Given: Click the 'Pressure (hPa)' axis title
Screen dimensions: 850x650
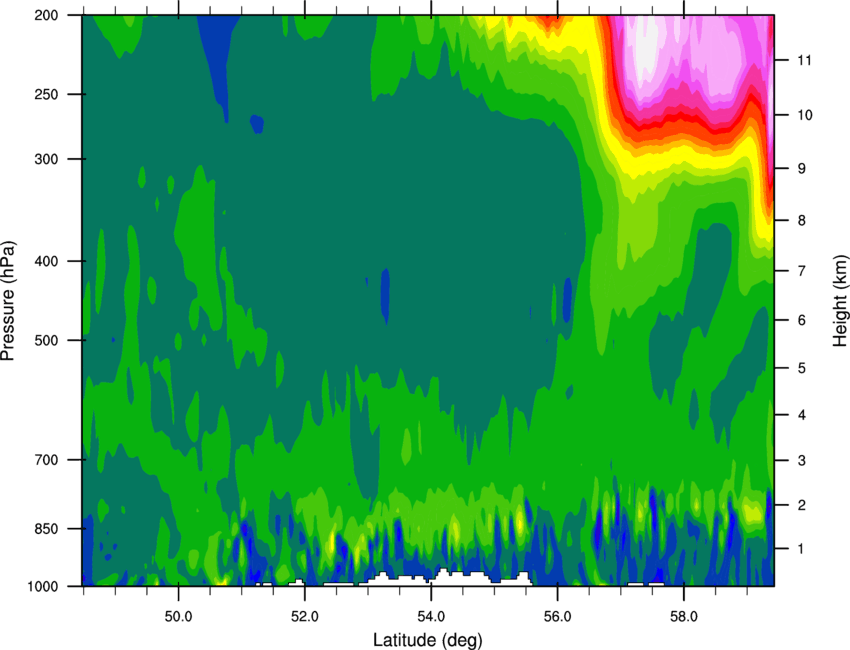Looking at the screenshot, I should coord(8,301).
